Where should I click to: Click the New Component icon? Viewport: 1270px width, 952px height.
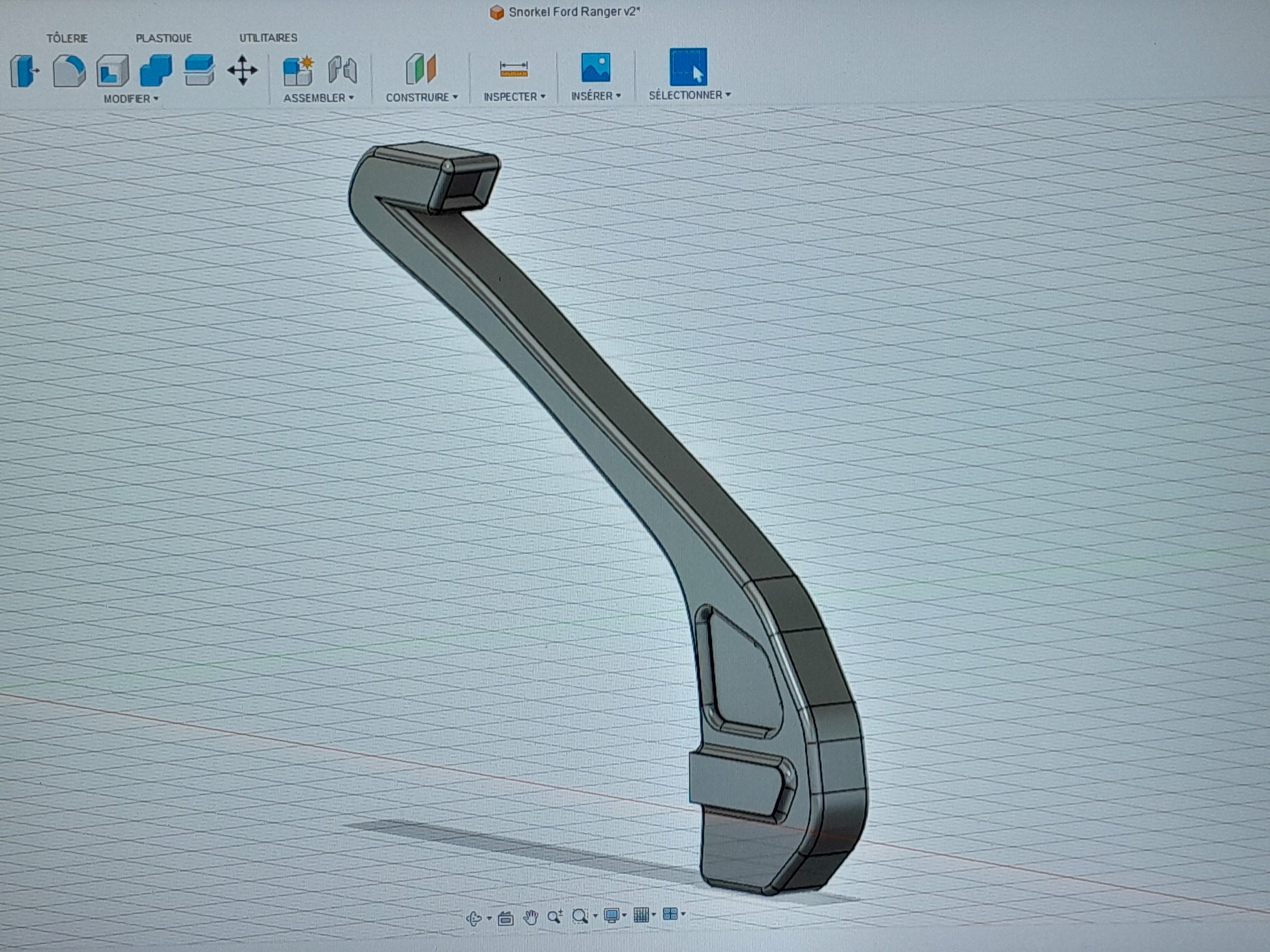tap(298, 71)
